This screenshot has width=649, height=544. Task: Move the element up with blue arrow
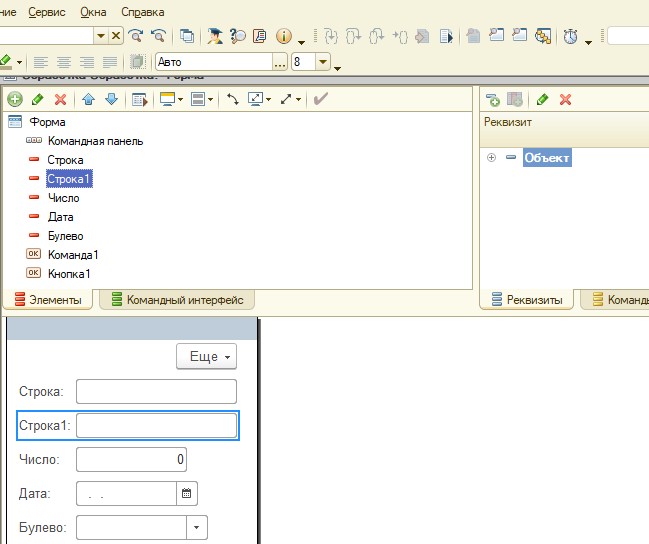[x=89, y=99]
